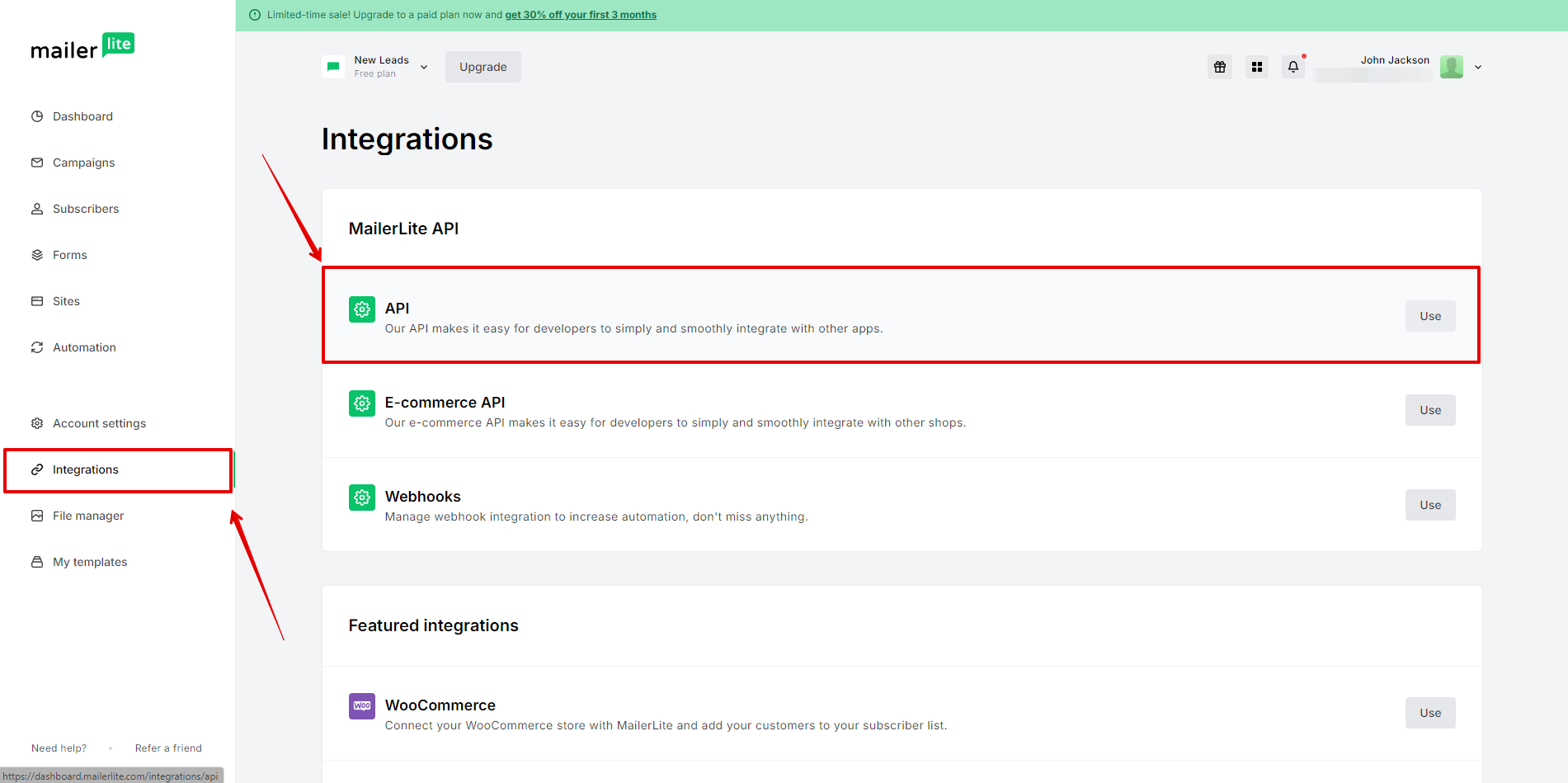1568x783 pixels.
Task: Go to Dashboard in sidebar
Action: [x=82, y=116]
